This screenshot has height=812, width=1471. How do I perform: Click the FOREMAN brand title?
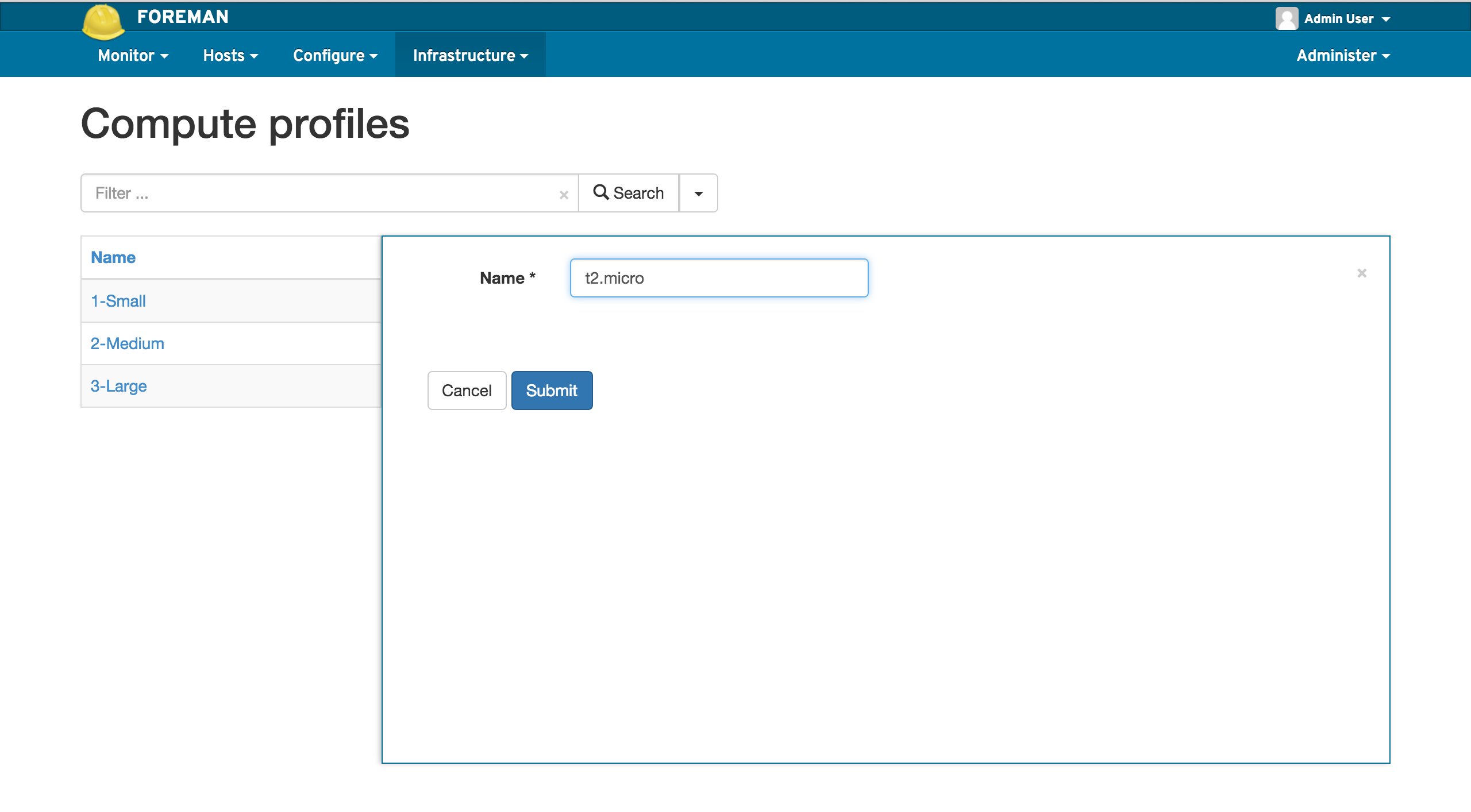click(x=183, y=17)
